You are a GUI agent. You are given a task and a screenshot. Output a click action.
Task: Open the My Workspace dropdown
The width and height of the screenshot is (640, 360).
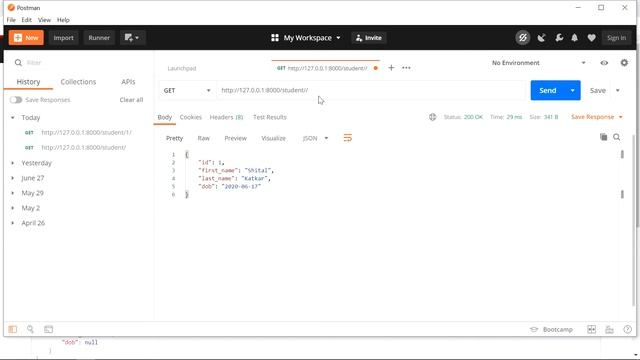(x=306, y=38)
